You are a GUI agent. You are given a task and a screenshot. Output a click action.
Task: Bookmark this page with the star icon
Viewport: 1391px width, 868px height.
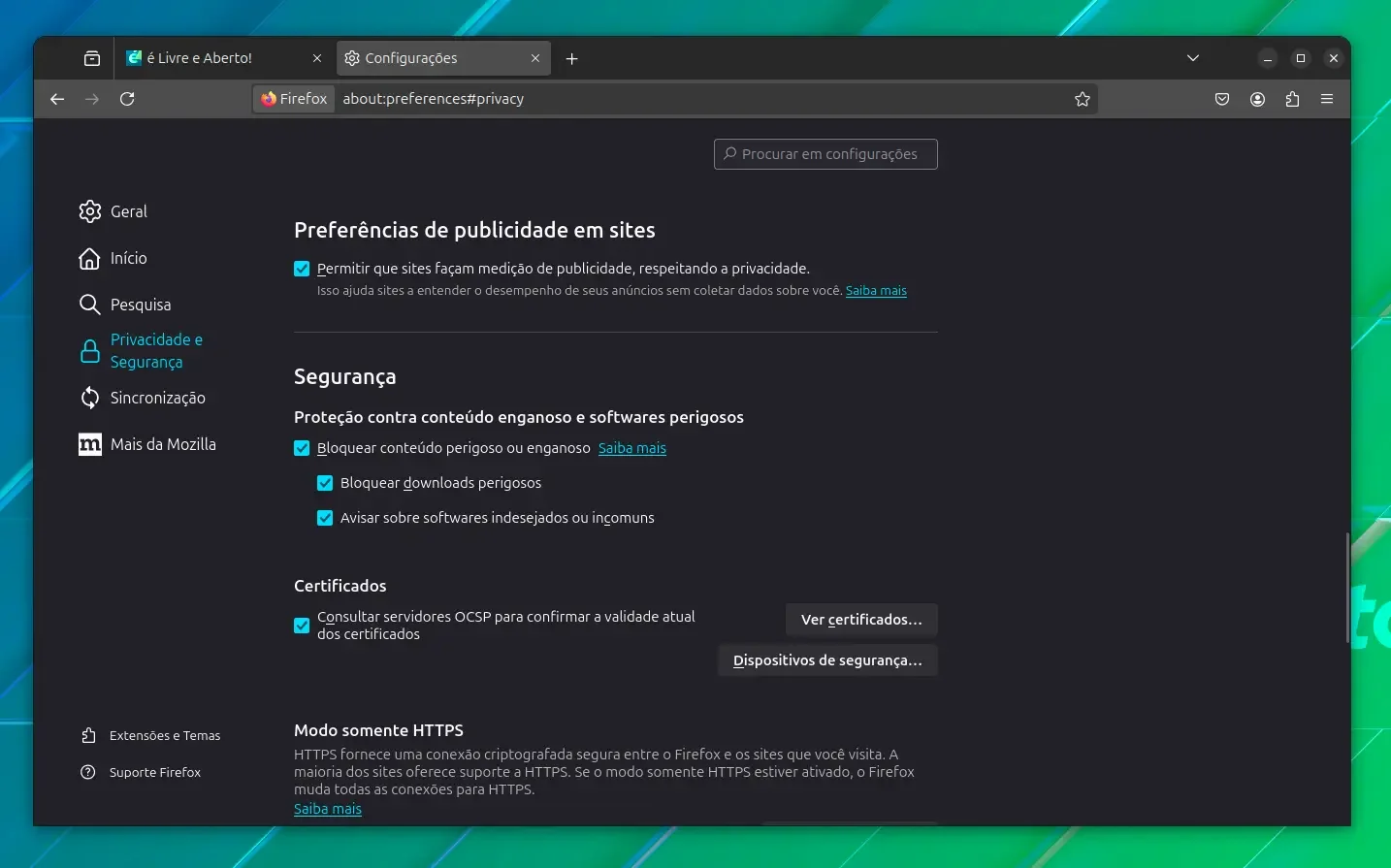pyautogui.click(x=1083, y=99)
